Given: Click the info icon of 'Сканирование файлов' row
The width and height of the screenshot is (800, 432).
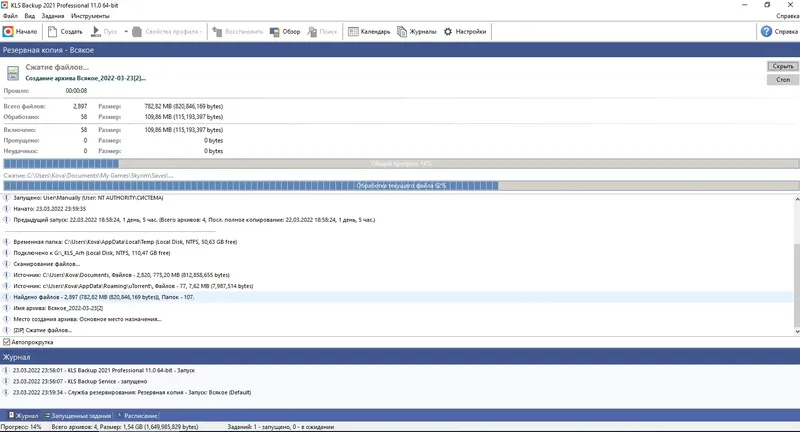Looking at the screenshot, I should click(x=7, y=264).
